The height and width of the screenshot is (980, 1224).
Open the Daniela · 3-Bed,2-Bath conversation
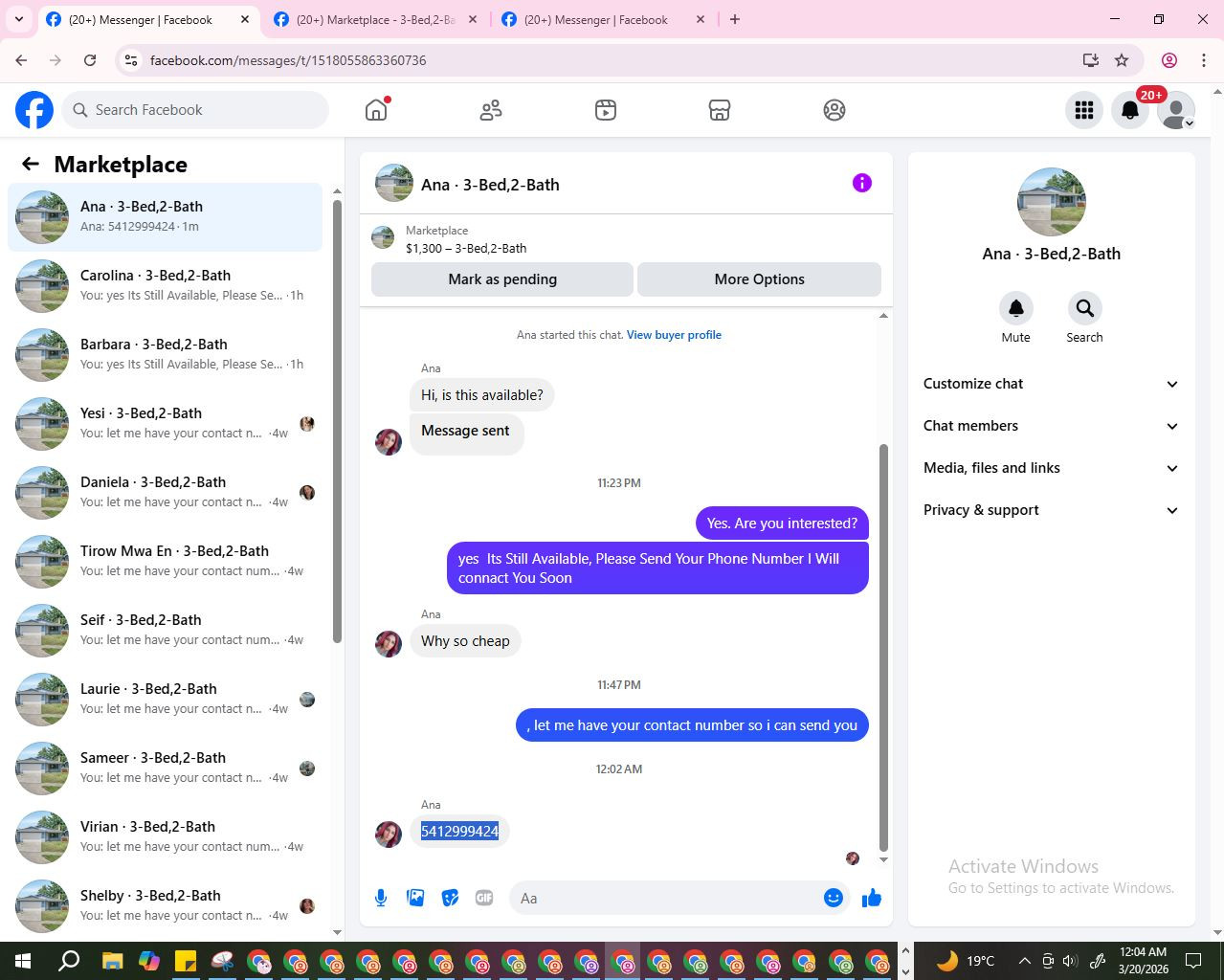pos(165,493)
